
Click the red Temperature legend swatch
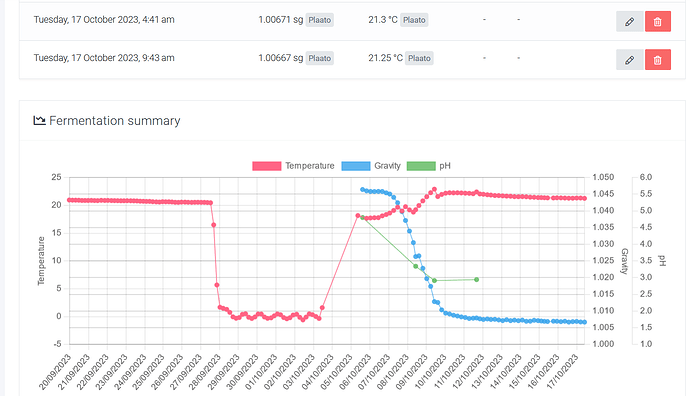click(267, 166)
